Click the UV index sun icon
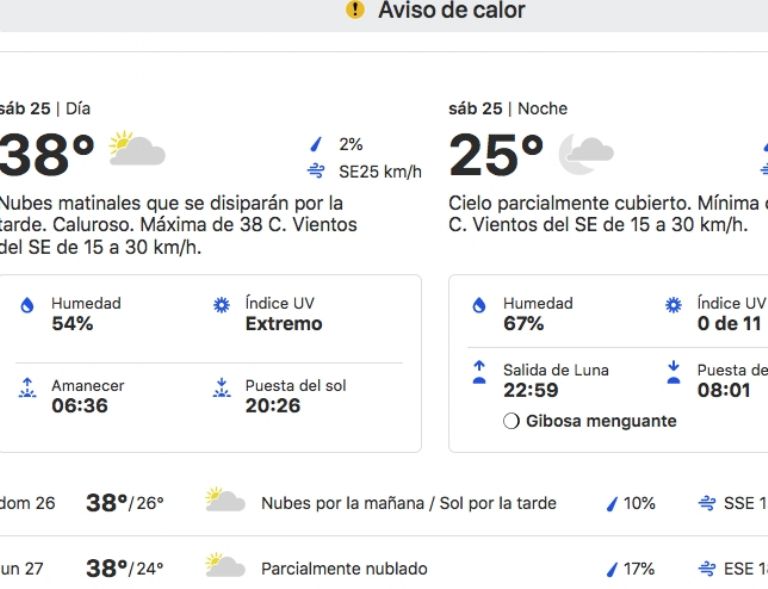Image resolution: width=768 pixels, height=589 pixels. point(222,306)
